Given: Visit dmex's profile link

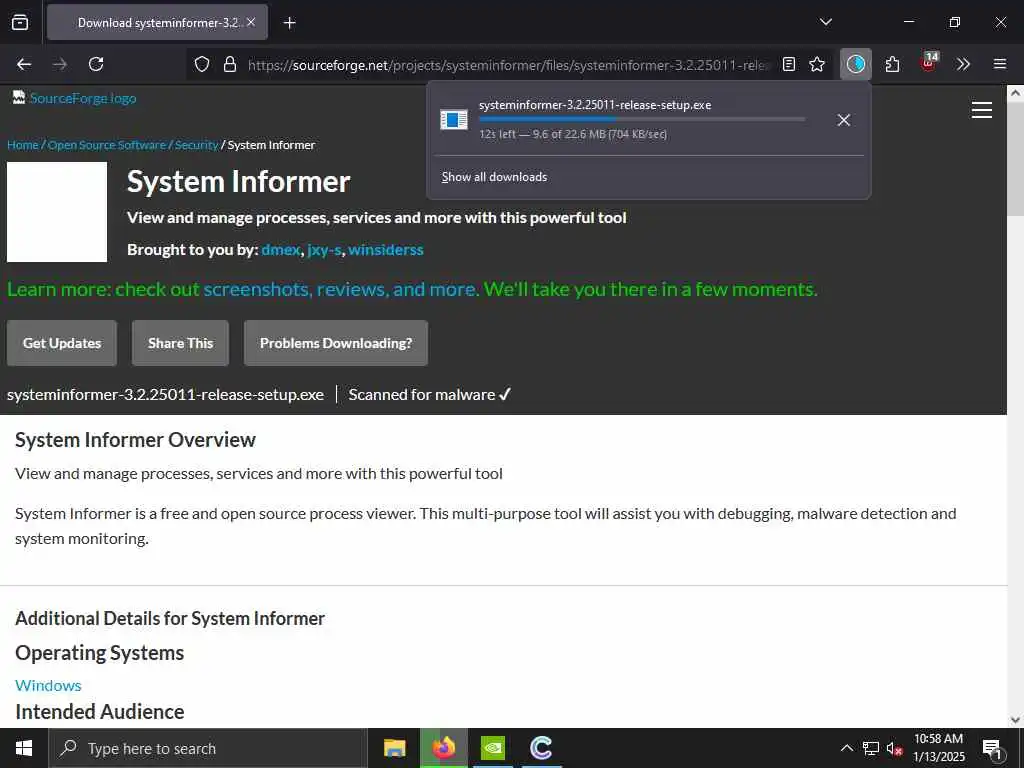Looking at the screenshot, I should (281, 249).
